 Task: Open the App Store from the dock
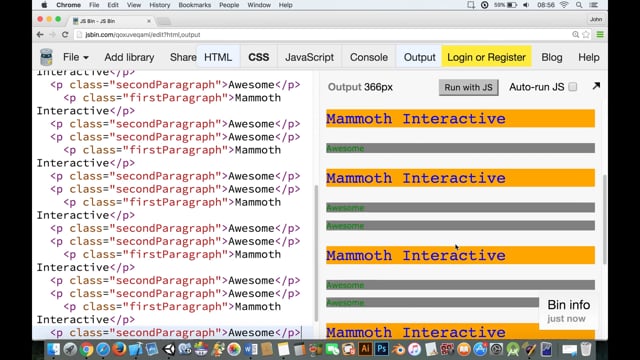[480, 349]
